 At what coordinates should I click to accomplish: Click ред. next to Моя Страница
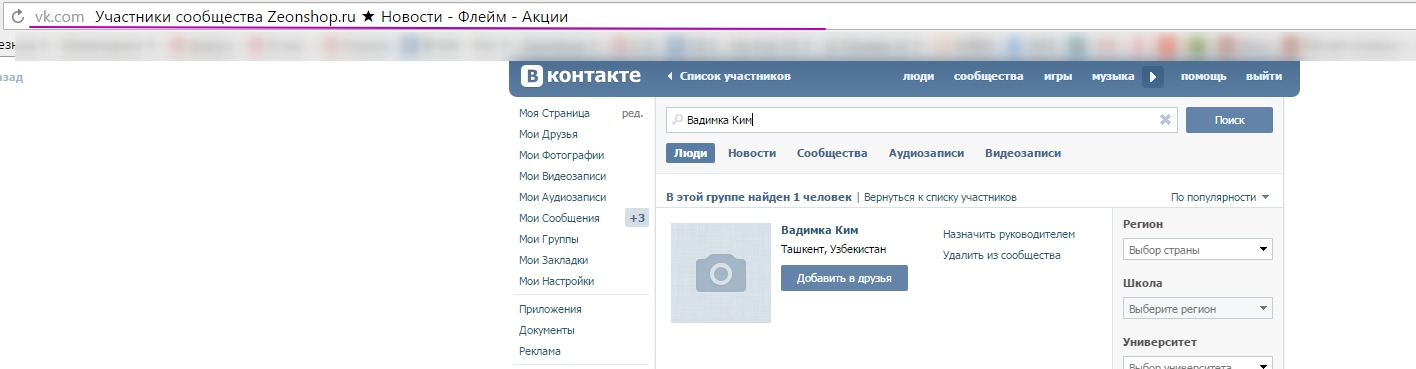[x=632, y=113]
